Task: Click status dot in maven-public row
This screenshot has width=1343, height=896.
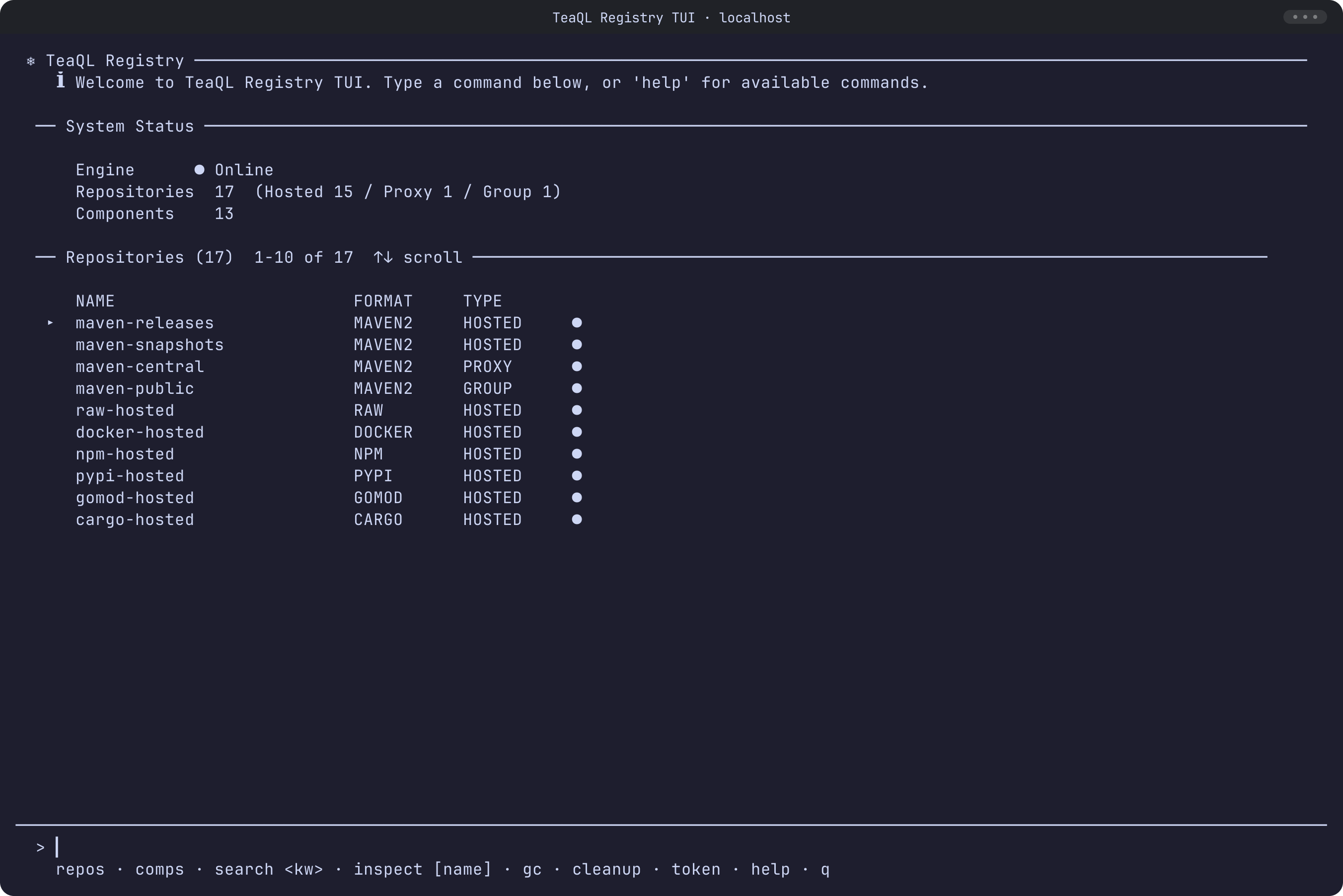Action: tap(577, 388)
